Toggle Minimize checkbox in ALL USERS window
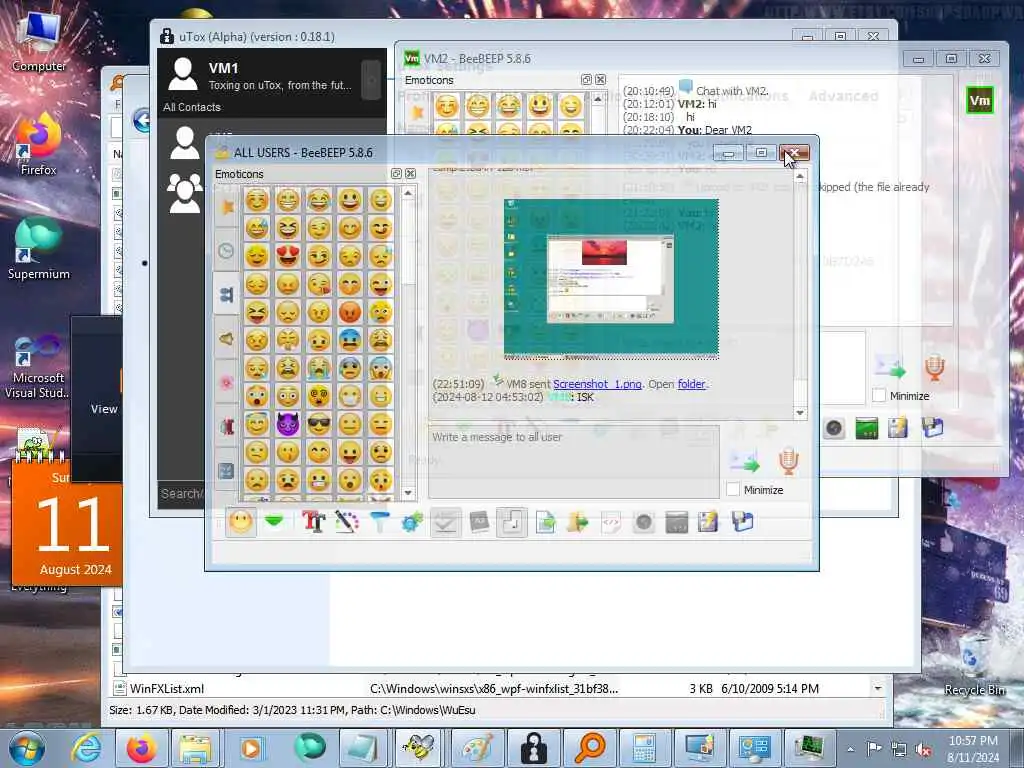The image size is (1024, 768). click(733, 489)
